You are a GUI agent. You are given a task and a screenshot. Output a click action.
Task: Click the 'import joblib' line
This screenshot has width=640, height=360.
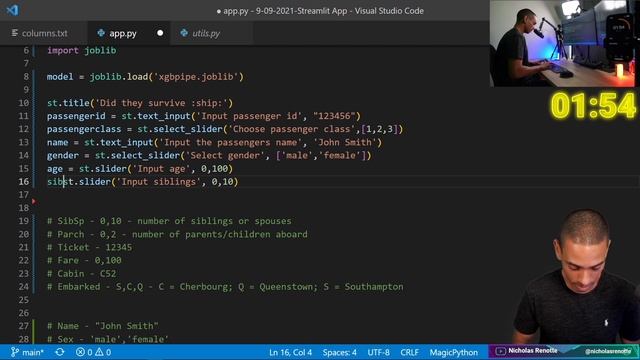point(82,51)
